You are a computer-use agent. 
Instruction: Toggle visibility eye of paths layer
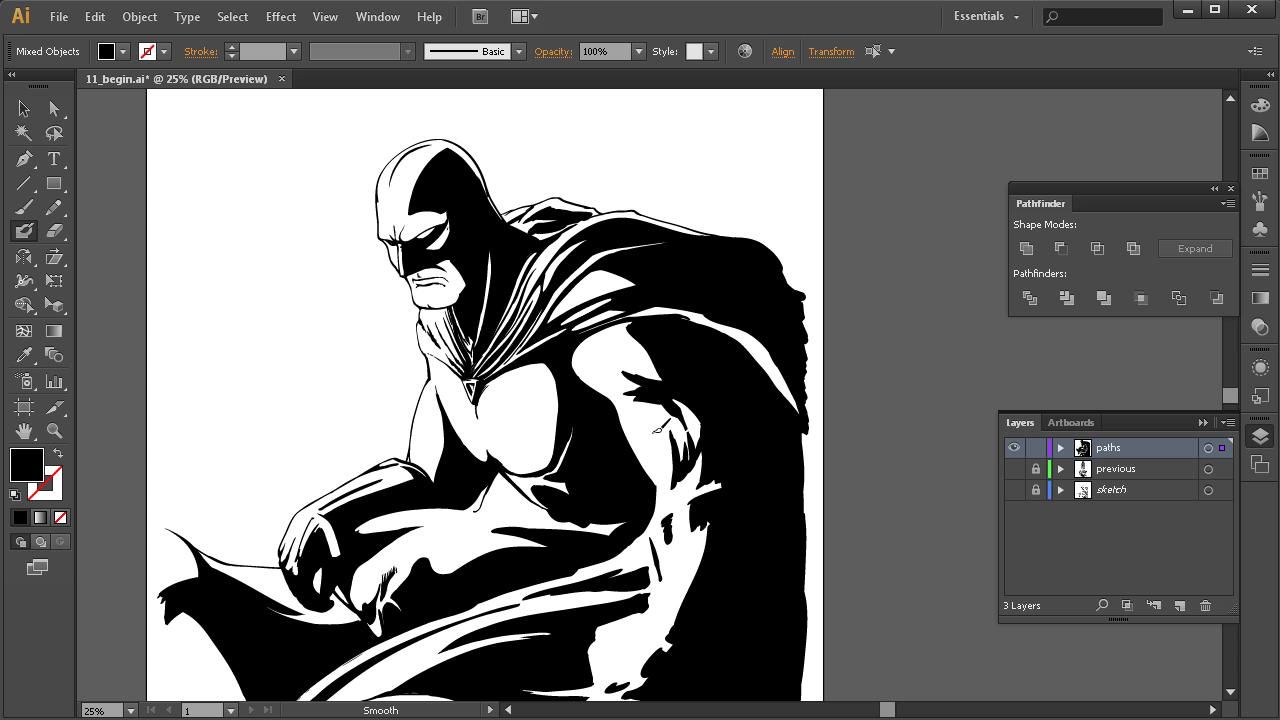pos(1014,448)
